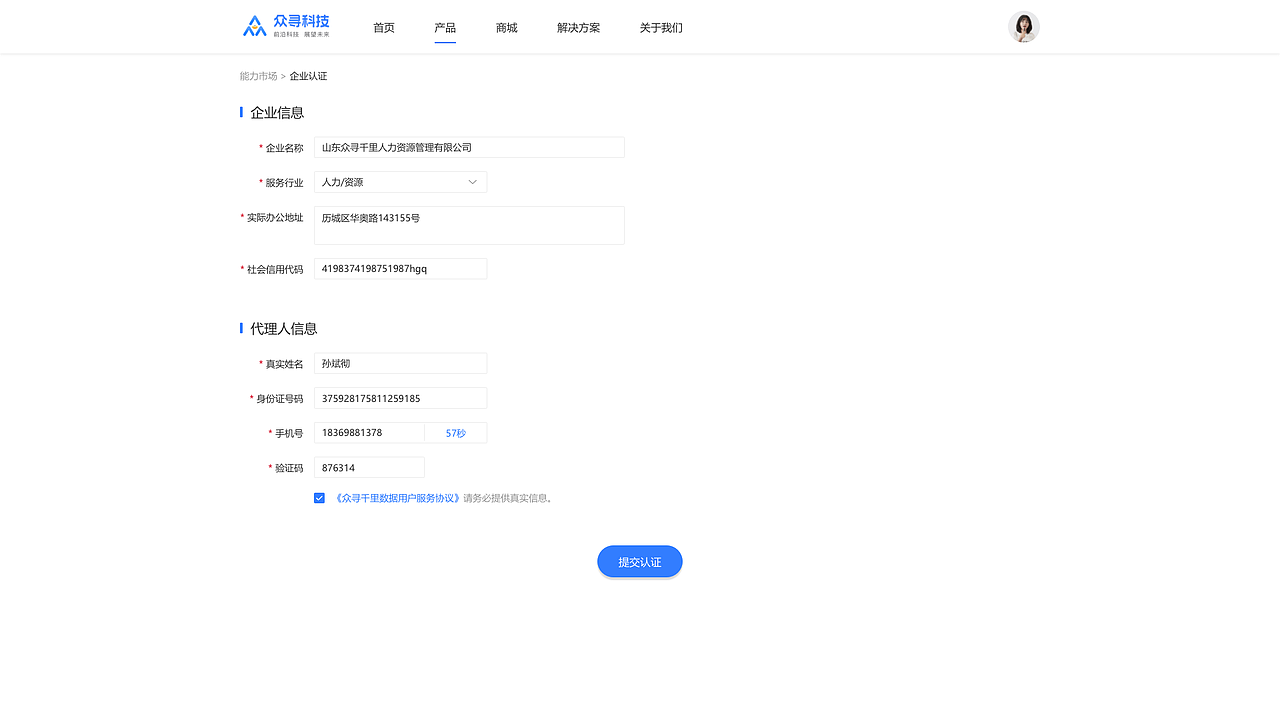
Task: Open the 关于我们 menu item
Action: click(660, 27)
